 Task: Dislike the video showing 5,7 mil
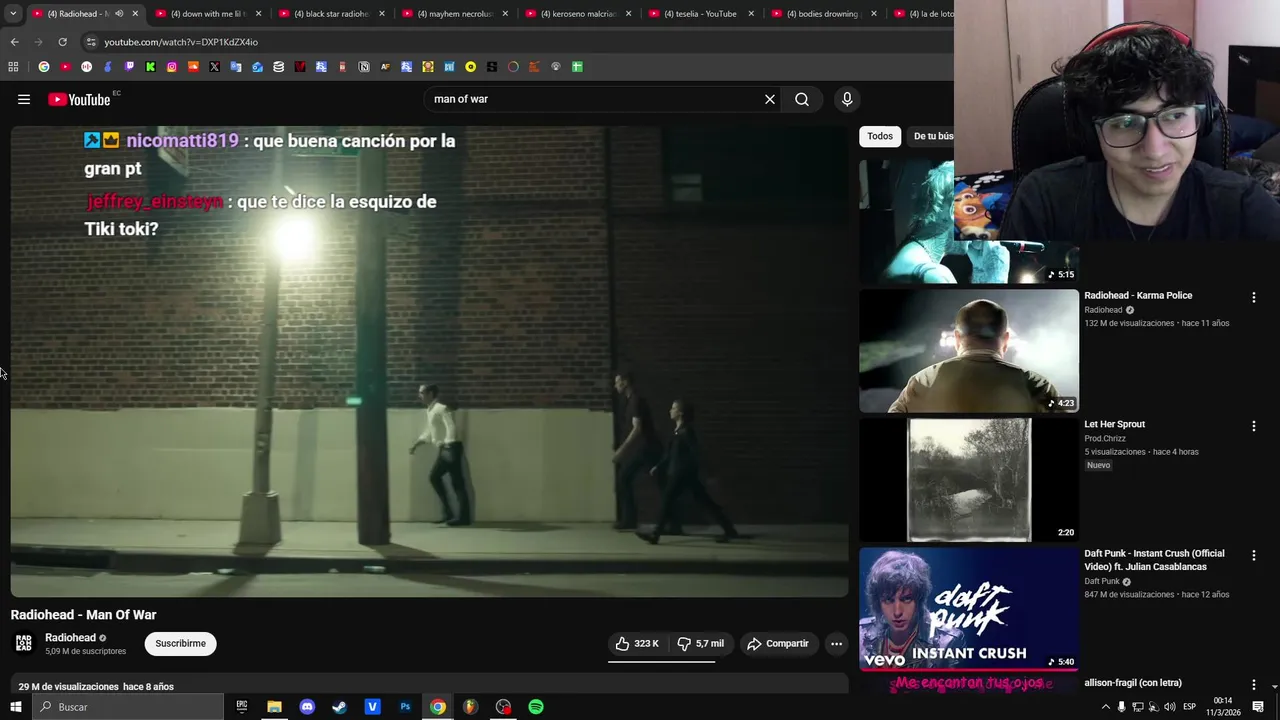701,643
